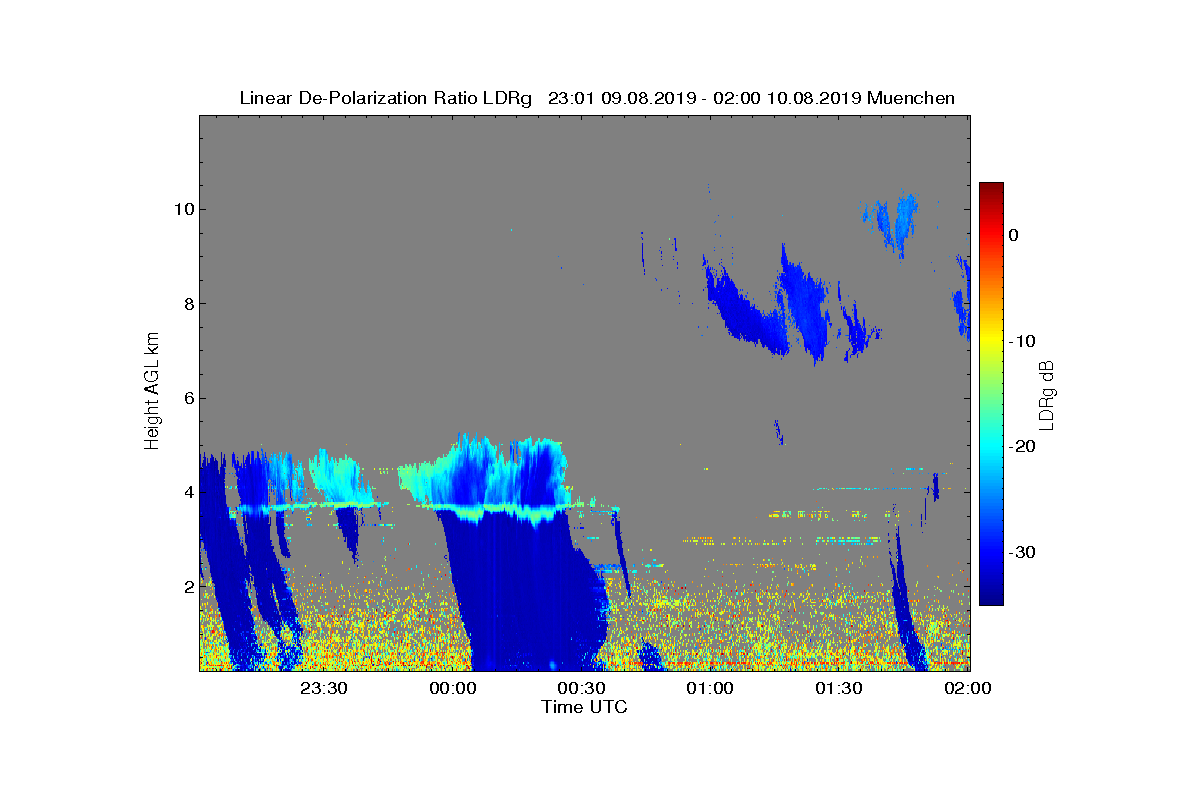Click the 01:30 time tick label
The width and height of the screenshot is (1200, 800).
pos(839,688)
